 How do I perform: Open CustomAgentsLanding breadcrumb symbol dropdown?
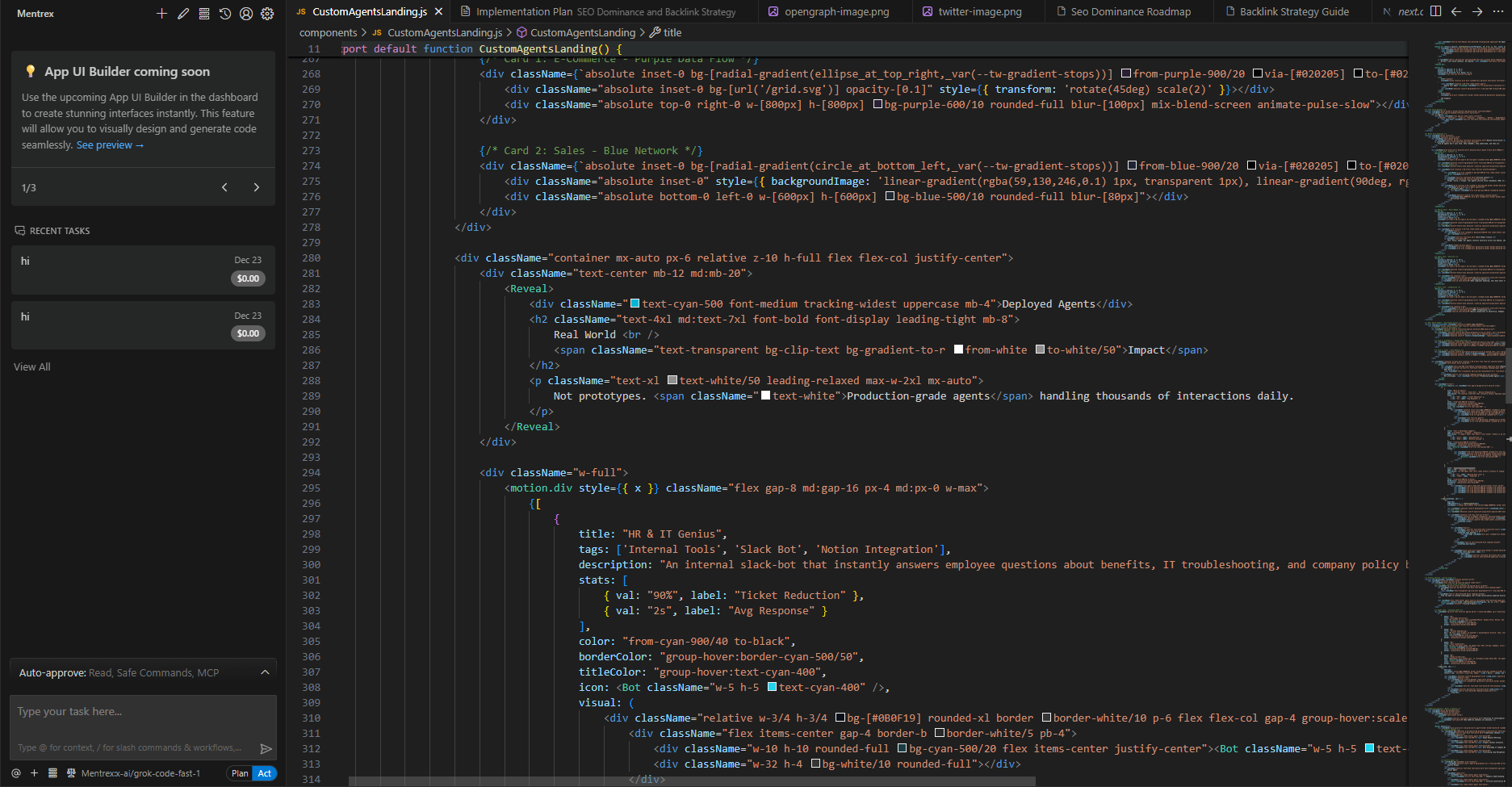coord(582,32)
